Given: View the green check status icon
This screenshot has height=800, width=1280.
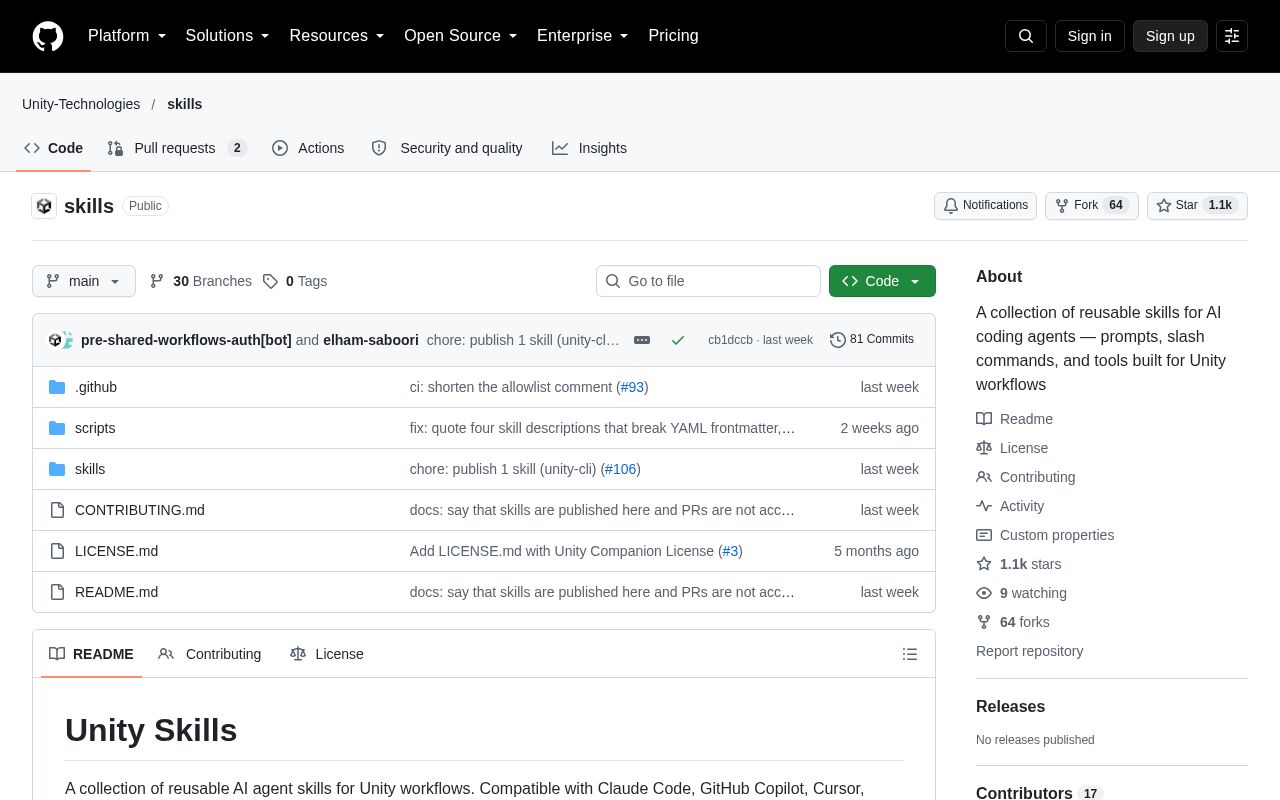Looking at the screenshot, I should pyautogui.click(x=678, y=340).
